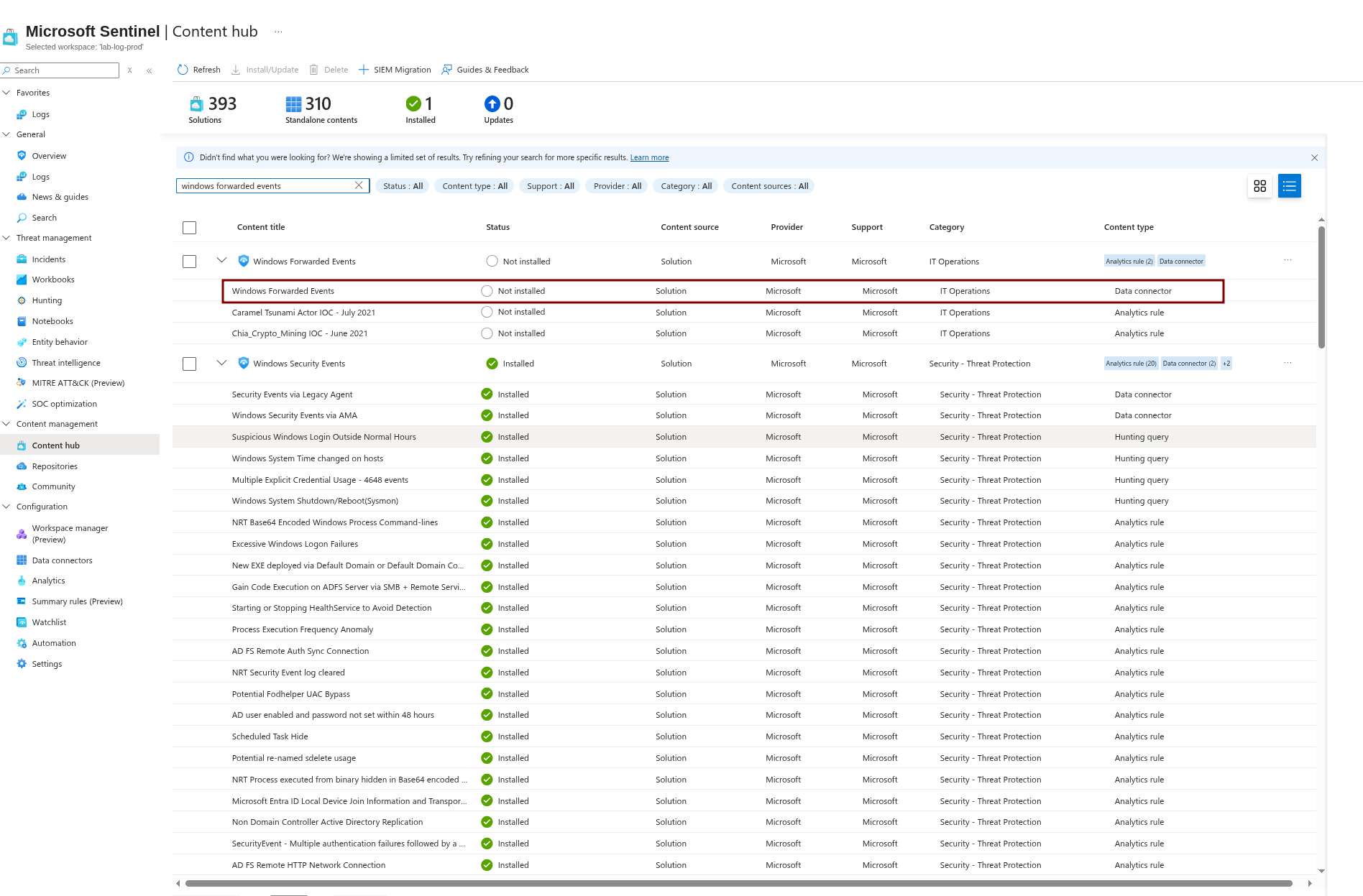Switch to grid card view
Viewport: 1363px width, 896px height.
click(1259, 186)
